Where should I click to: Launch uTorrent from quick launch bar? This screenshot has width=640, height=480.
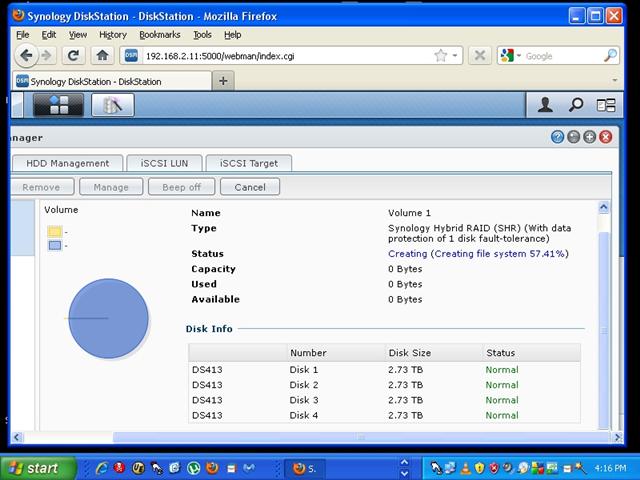click(193, 468)
